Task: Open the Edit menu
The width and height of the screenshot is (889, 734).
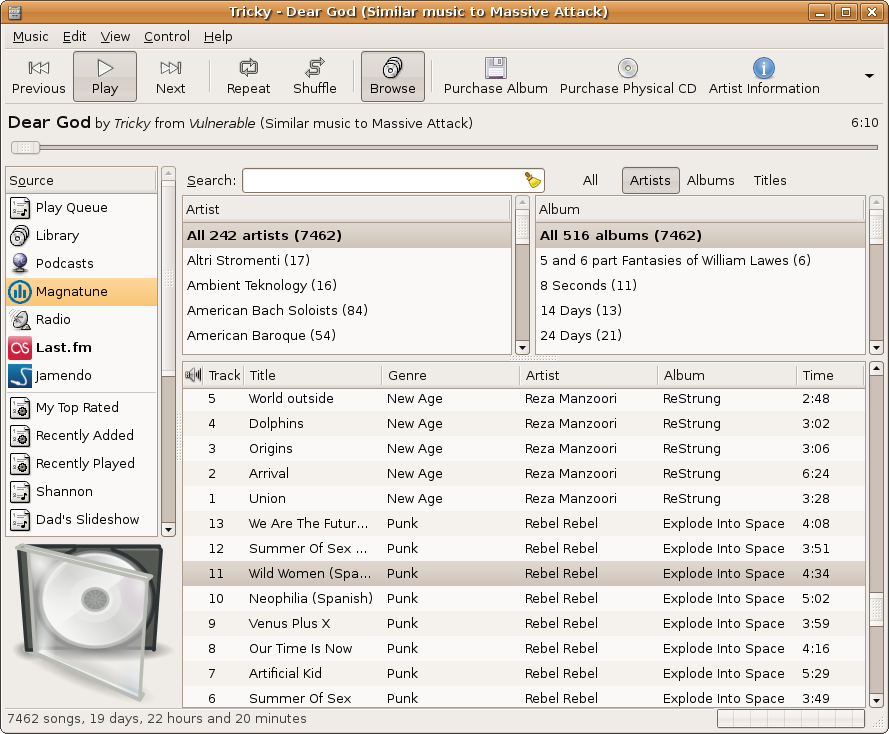Action: tap(74, 37)
